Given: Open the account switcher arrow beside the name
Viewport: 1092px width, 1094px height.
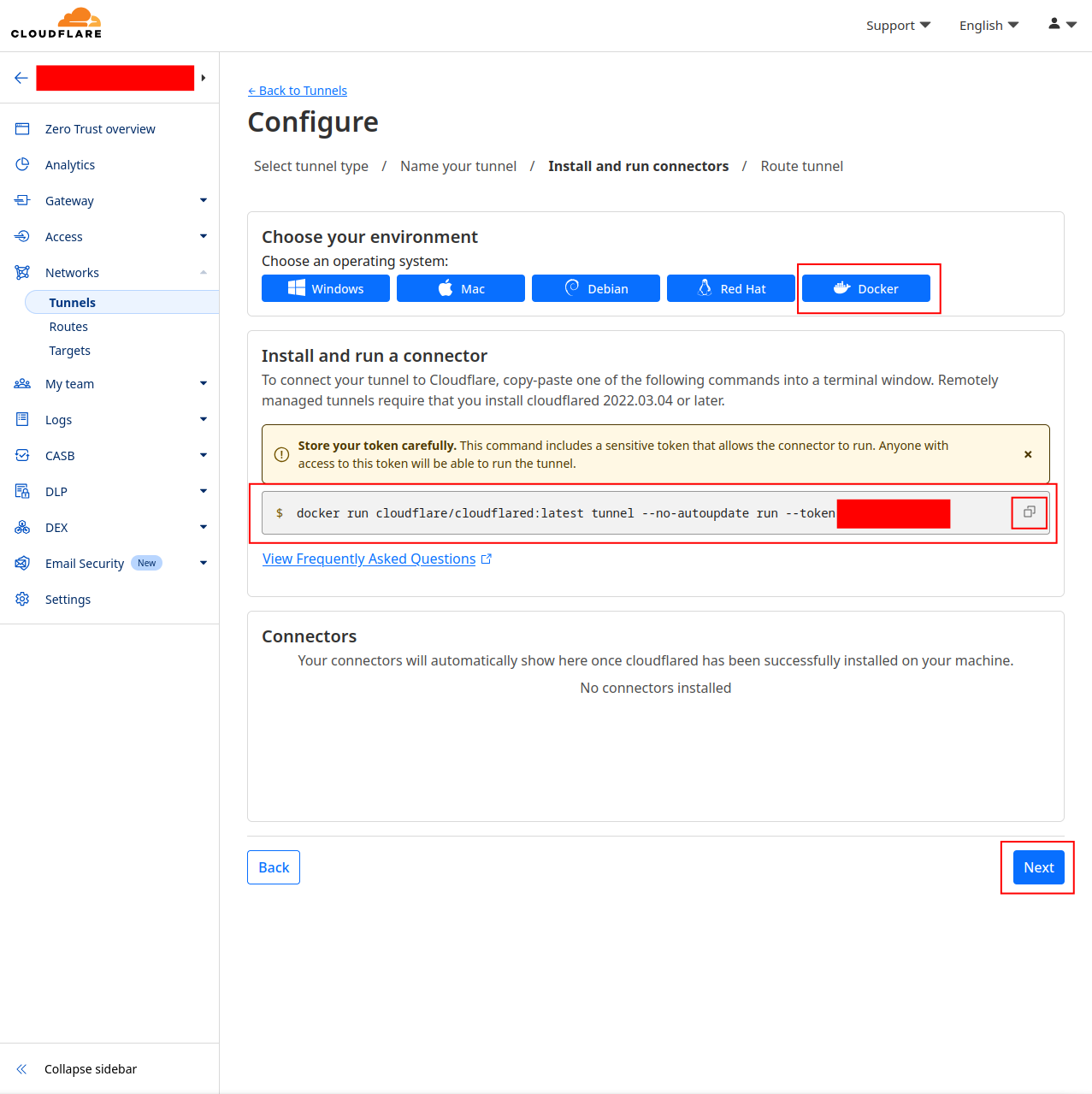Looking at the screenshot, I should pyautogui.click(x=204, y=78).
